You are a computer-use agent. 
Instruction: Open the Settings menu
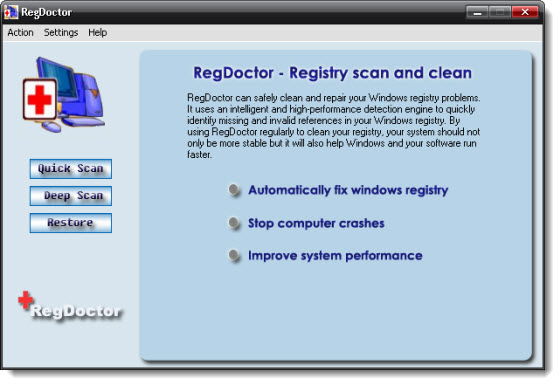[61, 32]
